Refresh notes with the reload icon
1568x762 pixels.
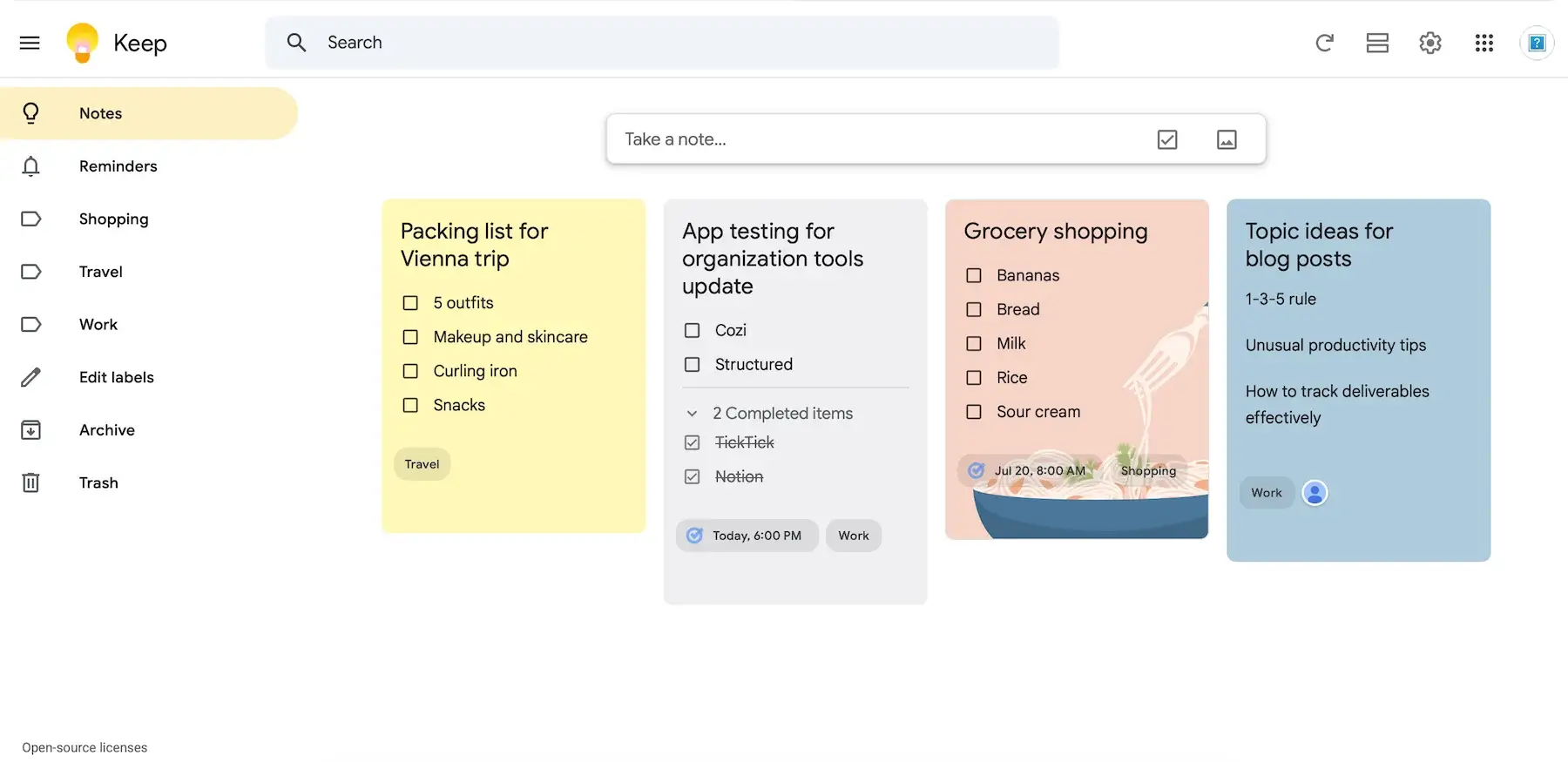click(x=1324, y=43)
